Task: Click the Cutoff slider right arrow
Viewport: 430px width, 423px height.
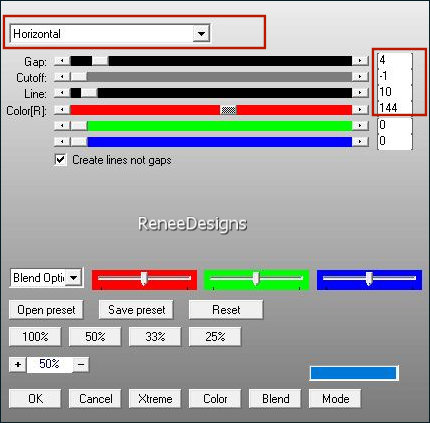Action: pyautogui.click(x=360, y=77)
